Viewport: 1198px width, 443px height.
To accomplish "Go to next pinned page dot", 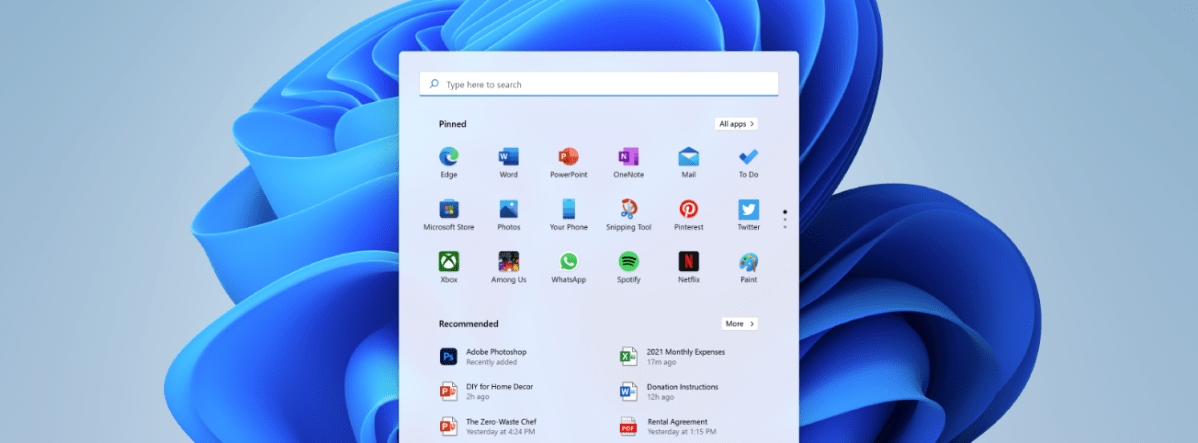I will pyautogui.click(x=785, y=220).
